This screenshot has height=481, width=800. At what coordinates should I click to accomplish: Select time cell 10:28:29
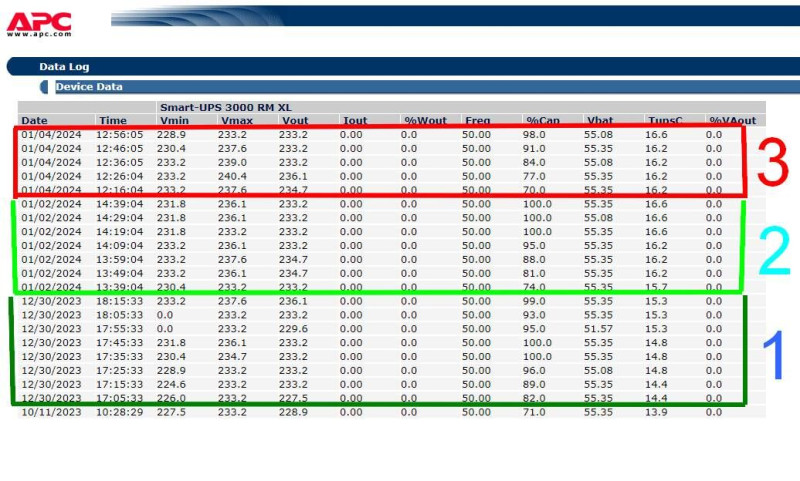coord(119,412)
